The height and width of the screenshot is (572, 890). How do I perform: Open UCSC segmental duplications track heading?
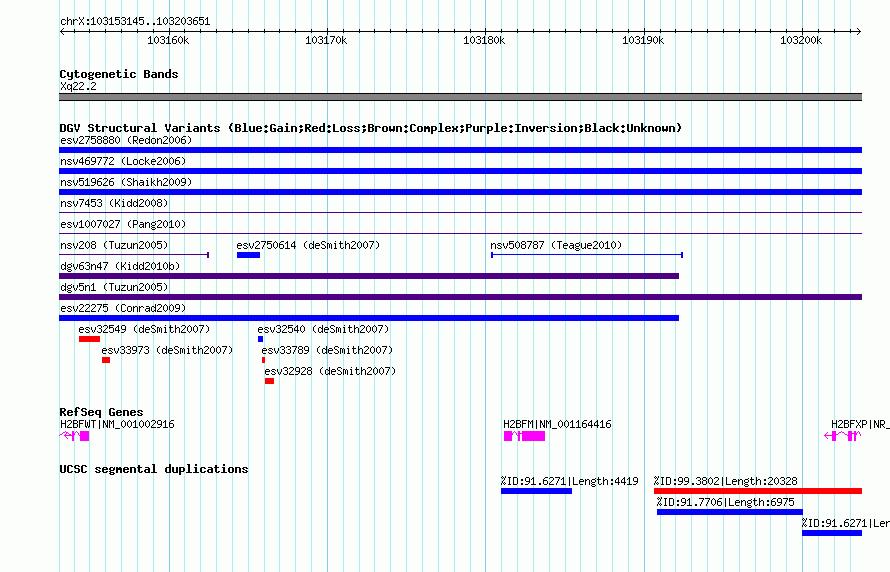154,469
